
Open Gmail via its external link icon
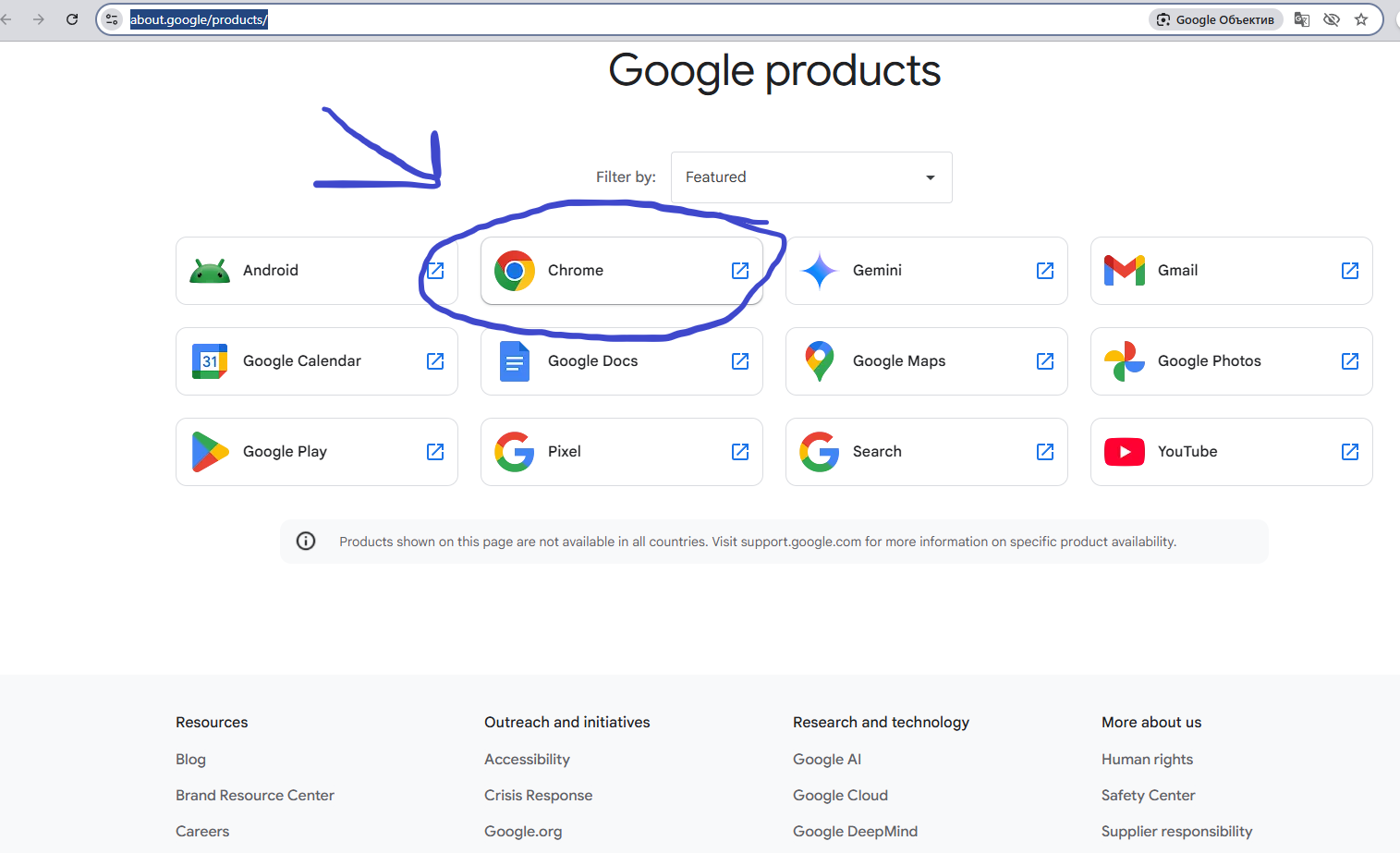(1350, 271)
